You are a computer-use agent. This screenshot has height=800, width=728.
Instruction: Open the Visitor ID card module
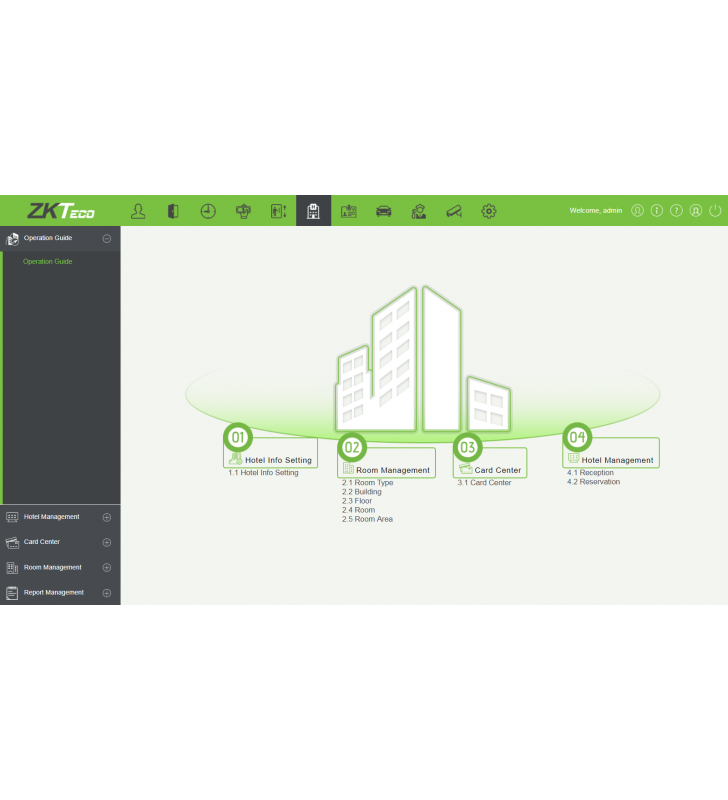(x=348, y=211)
